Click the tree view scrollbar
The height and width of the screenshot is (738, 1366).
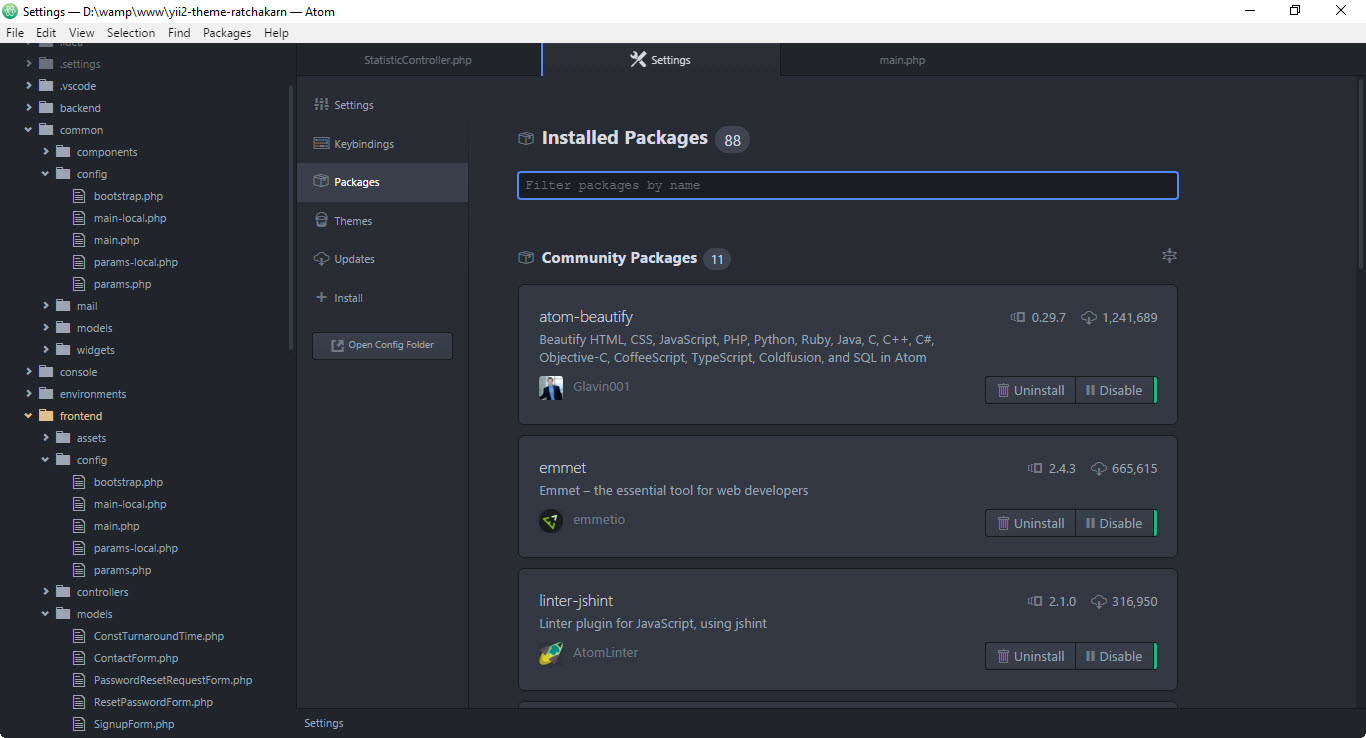click(291, 215)
